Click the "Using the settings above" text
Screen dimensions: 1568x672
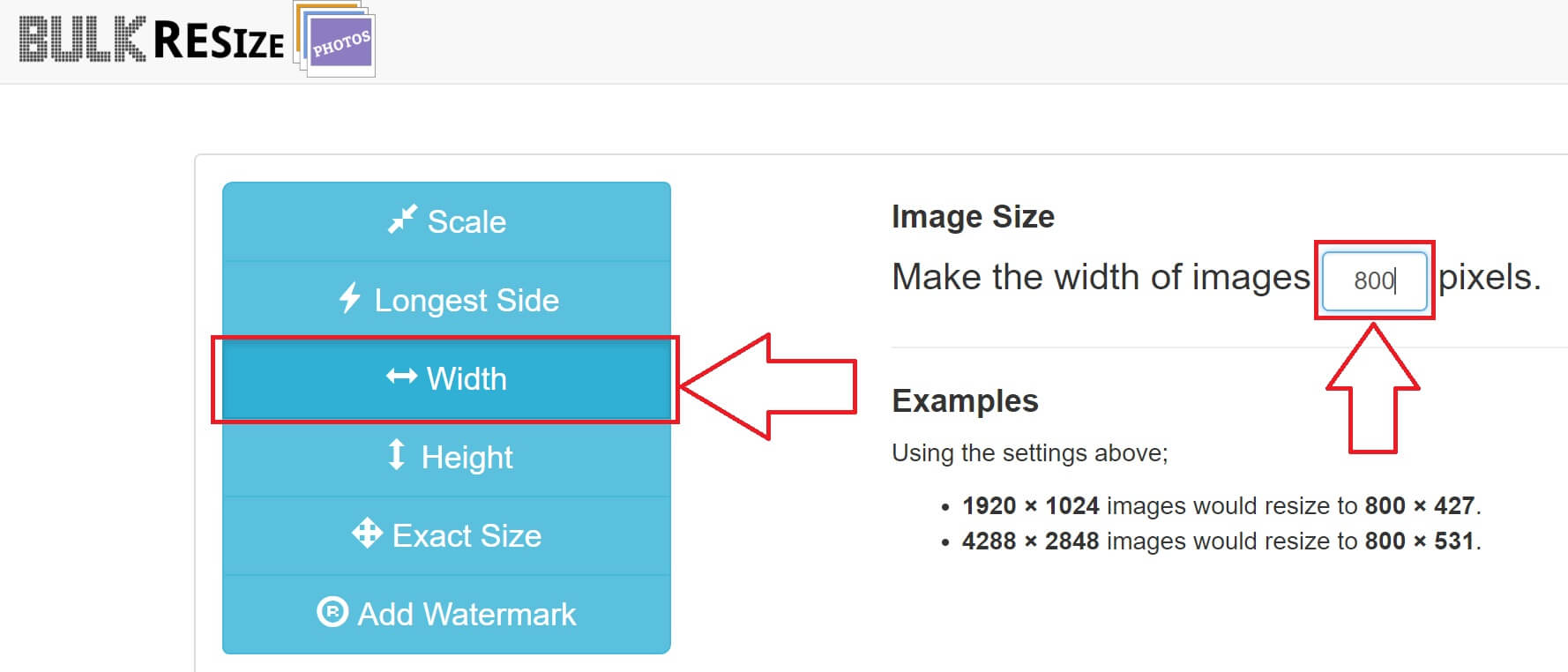click(x=1029, y=453)
